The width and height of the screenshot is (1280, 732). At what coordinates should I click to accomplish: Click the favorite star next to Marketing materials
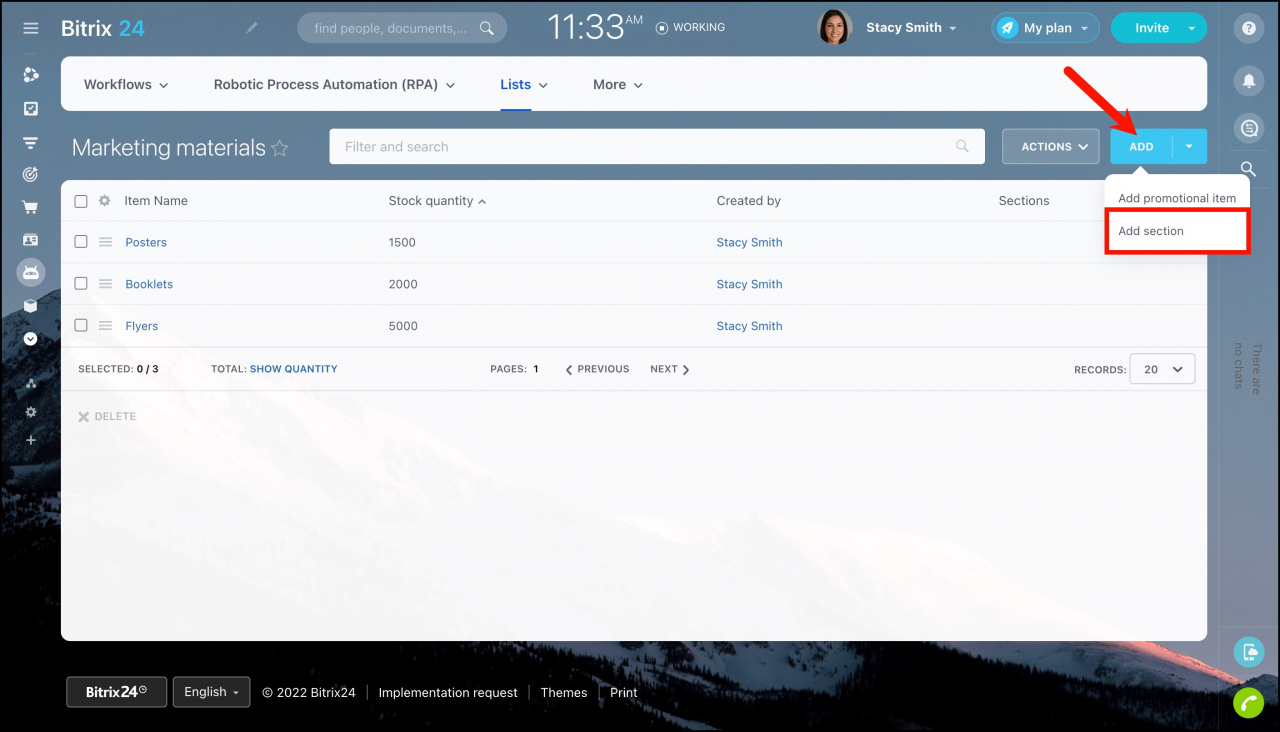(280, 149)
